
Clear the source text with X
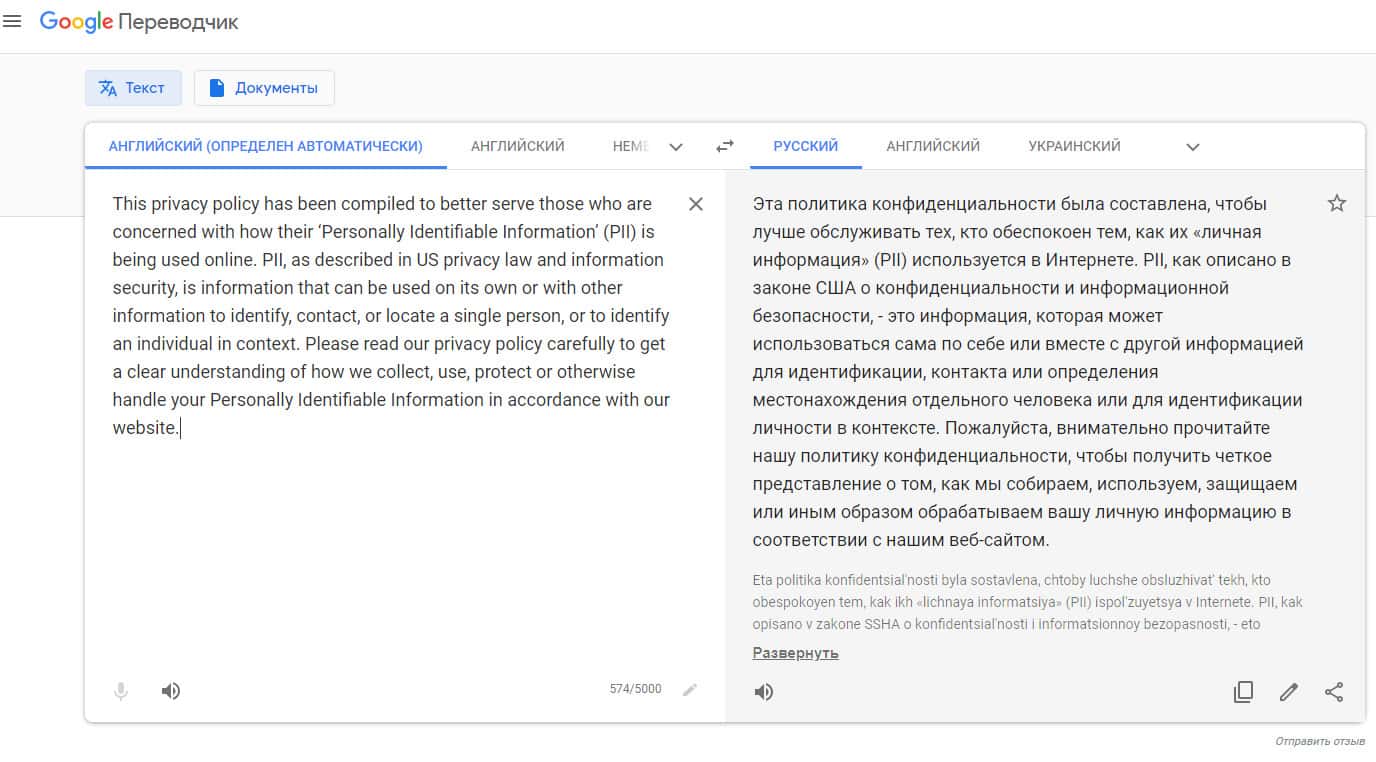[x=696, y=204]
